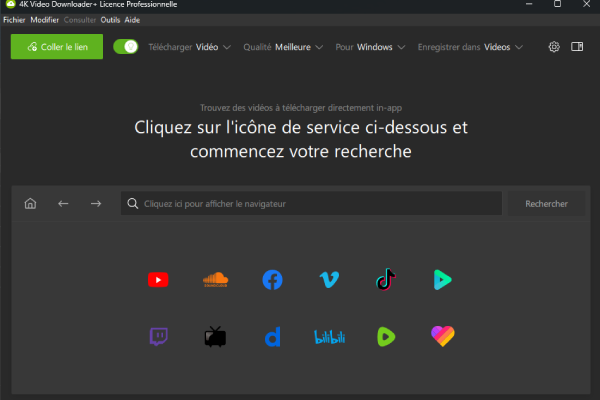600x400 pixels.
Task: Open the SoundCloud service icon
Action: pyautogui.click(x=215, y=280)
